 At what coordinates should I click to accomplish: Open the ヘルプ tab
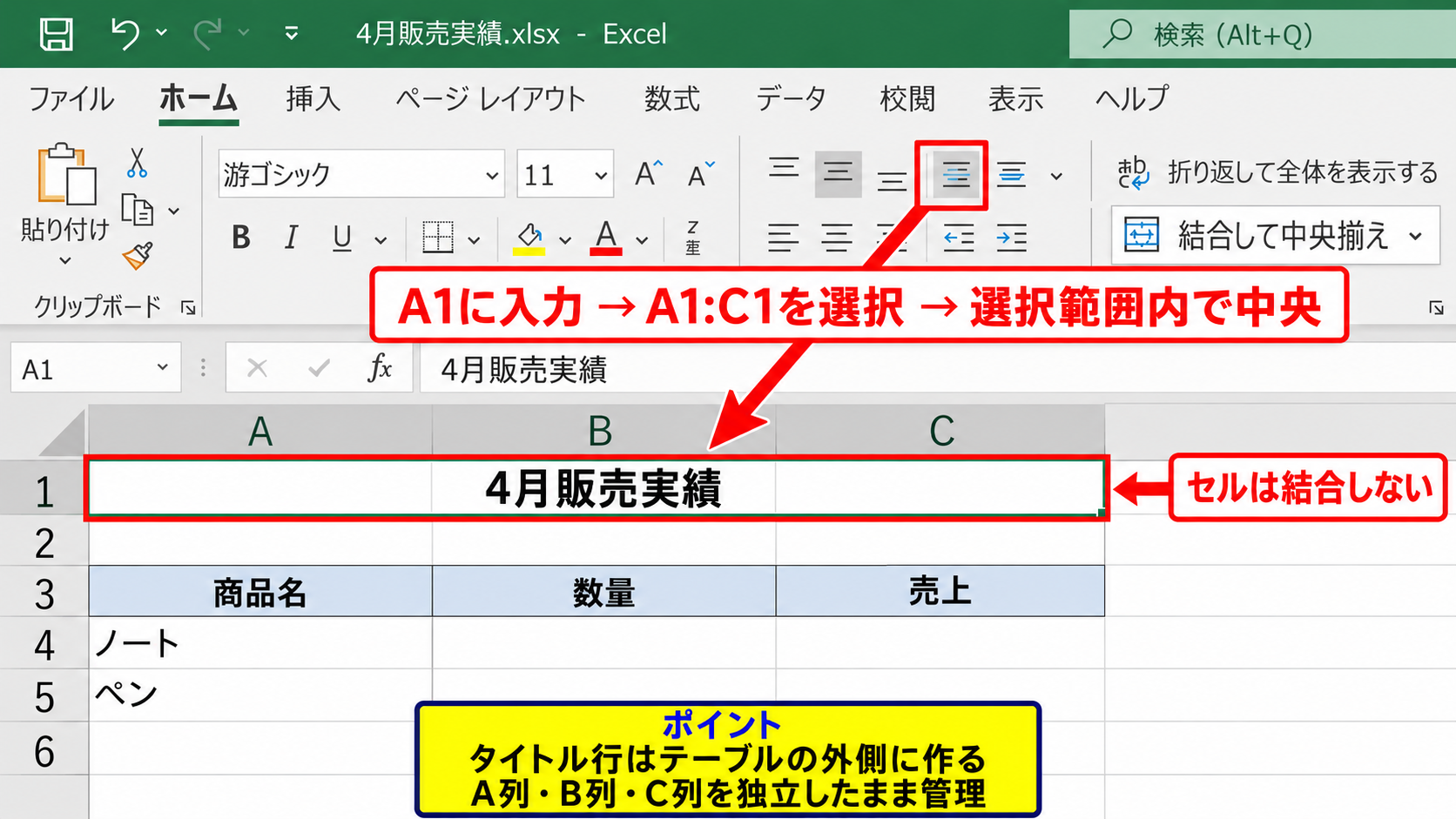(1132, 99)
